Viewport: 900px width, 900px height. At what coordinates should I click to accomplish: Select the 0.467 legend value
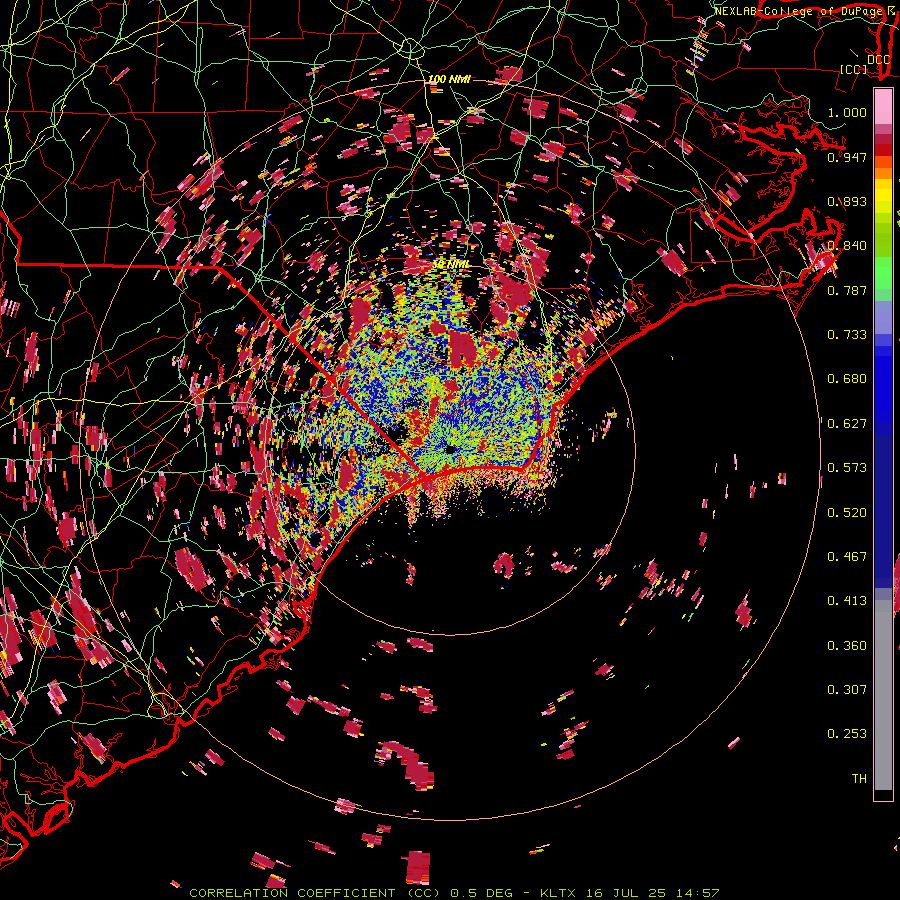(x=847, y=557)
